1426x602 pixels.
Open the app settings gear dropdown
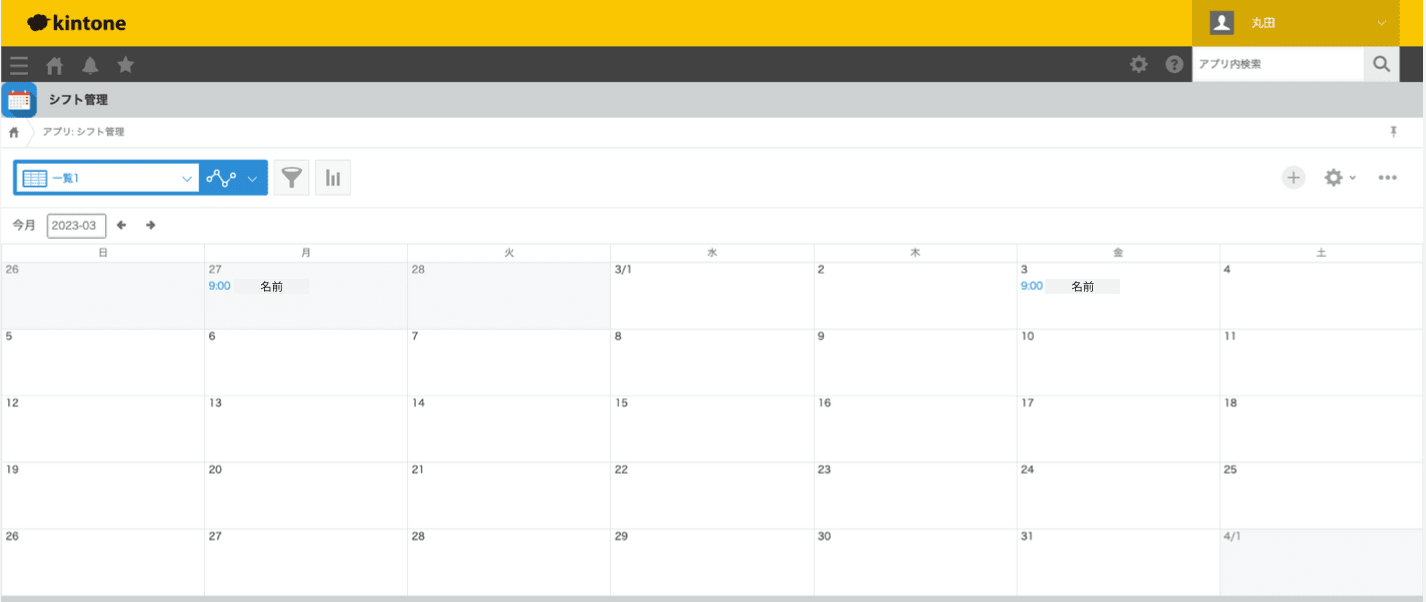coord(1339,178)
